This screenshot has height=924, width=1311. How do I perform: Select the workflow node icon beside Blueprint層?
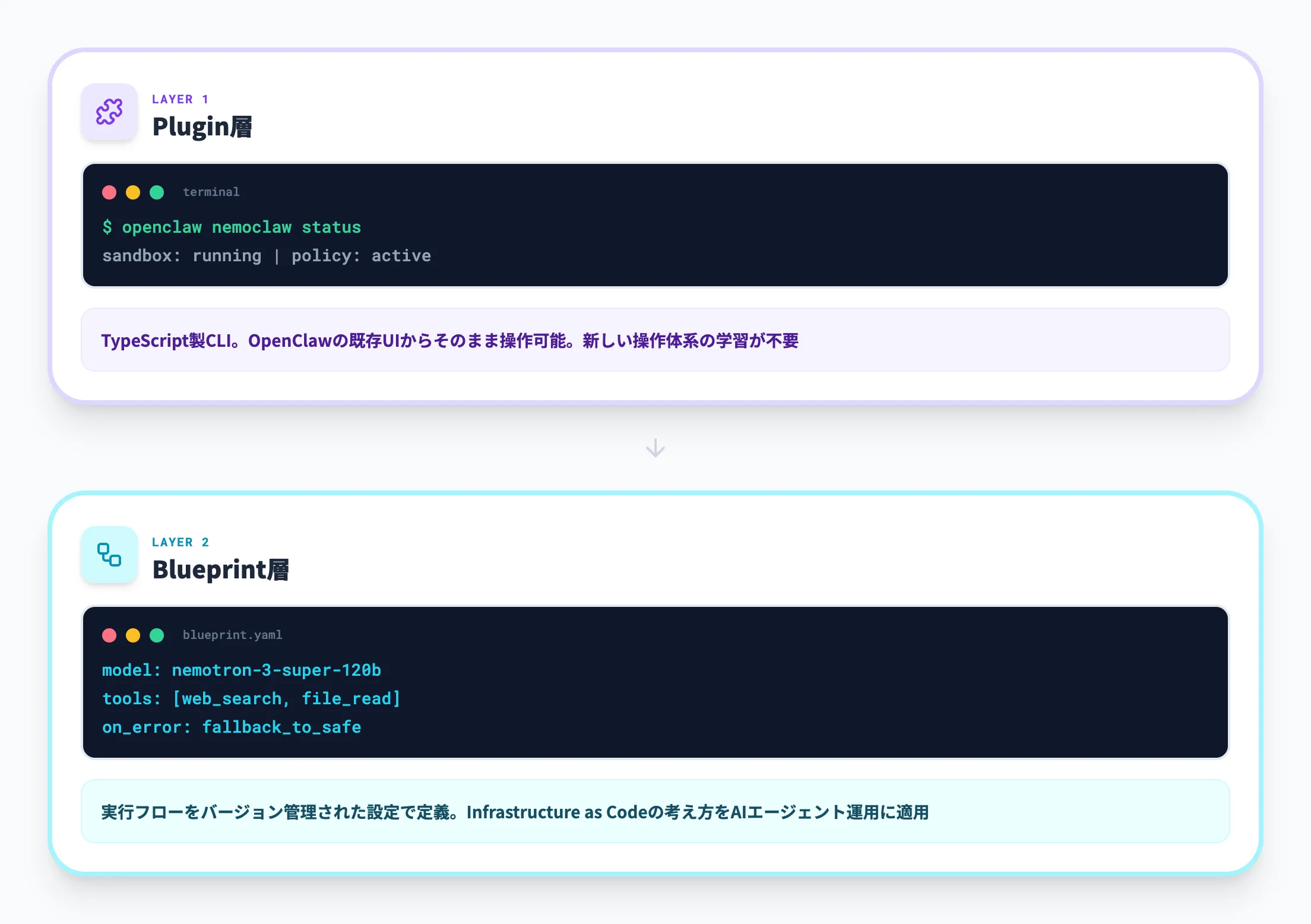click(x=109, y=555)
